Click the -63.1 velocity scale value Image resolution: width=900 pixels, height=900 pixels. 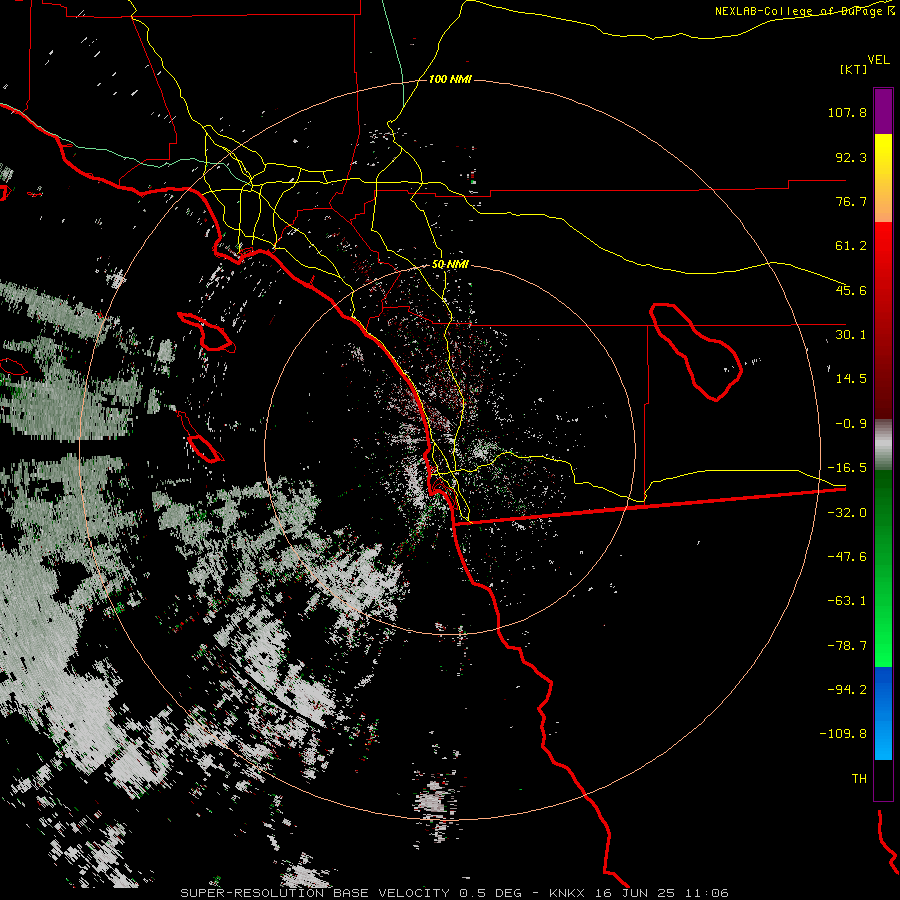[847, 601]
